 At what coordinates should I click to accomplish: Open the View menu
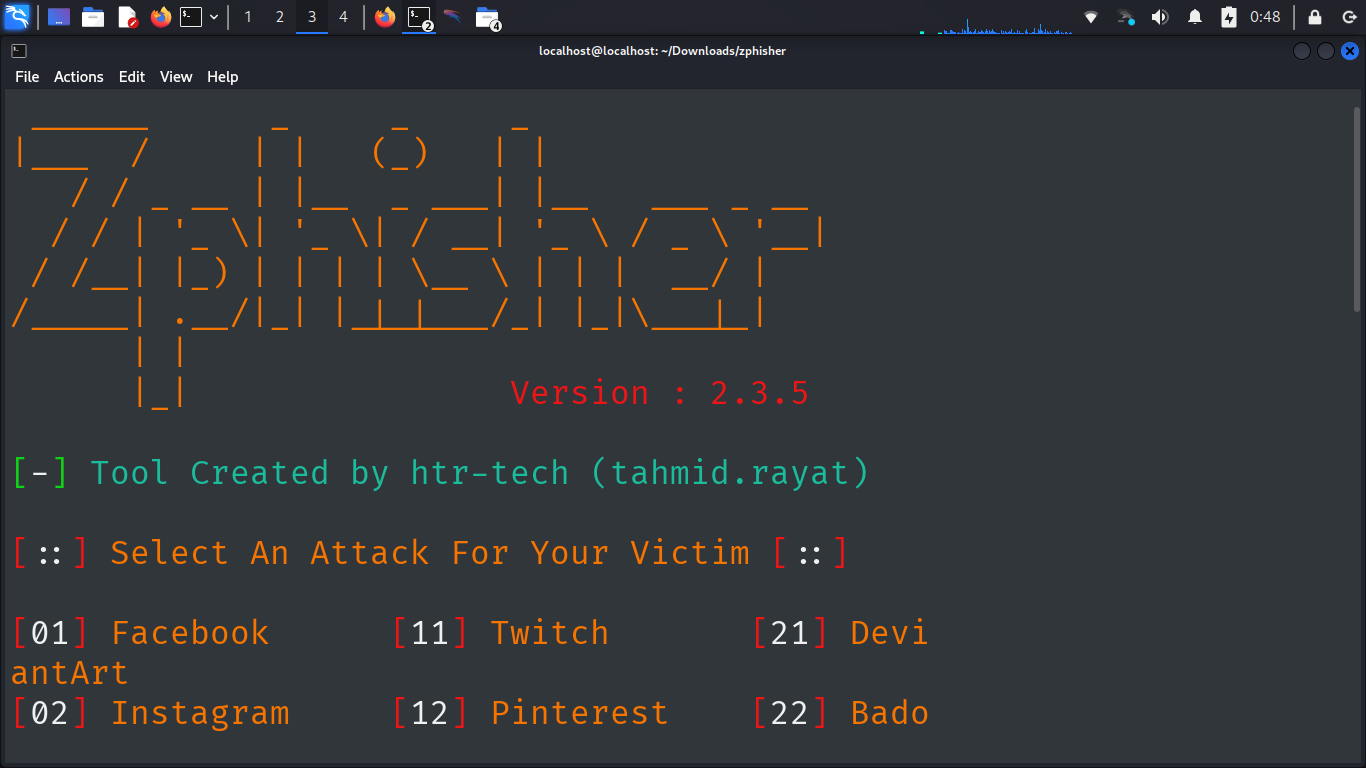point(176,77)
